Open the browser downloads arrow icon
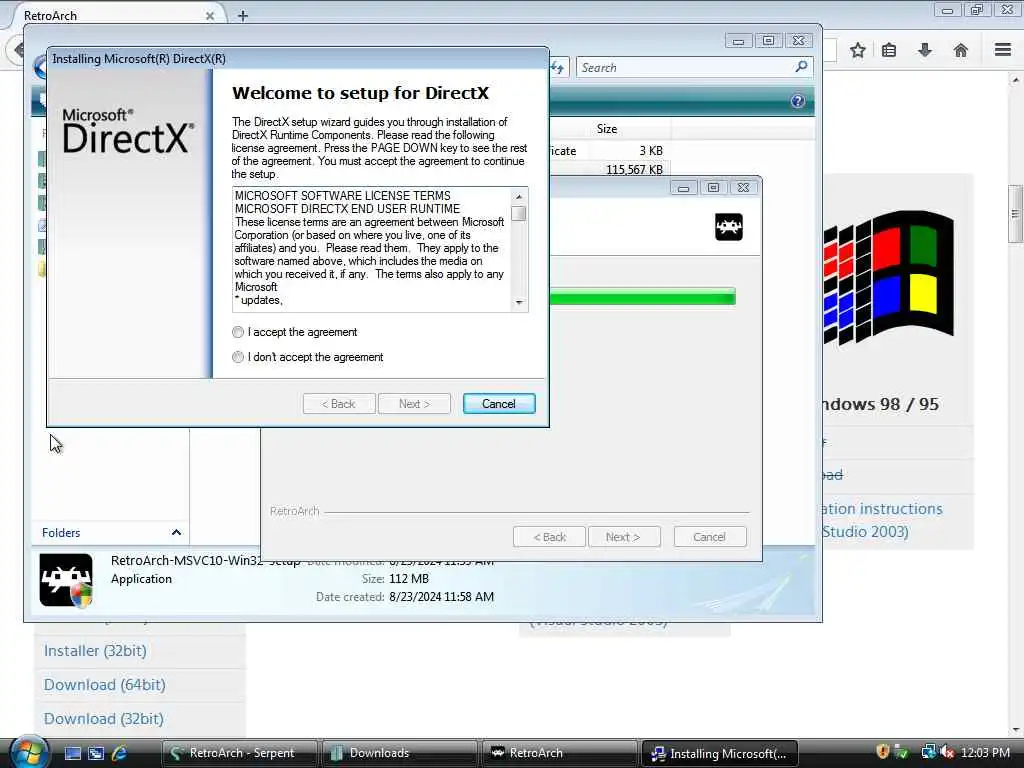Image resolution: width=1024 pixels, height=768 pixels. point(925,50)
